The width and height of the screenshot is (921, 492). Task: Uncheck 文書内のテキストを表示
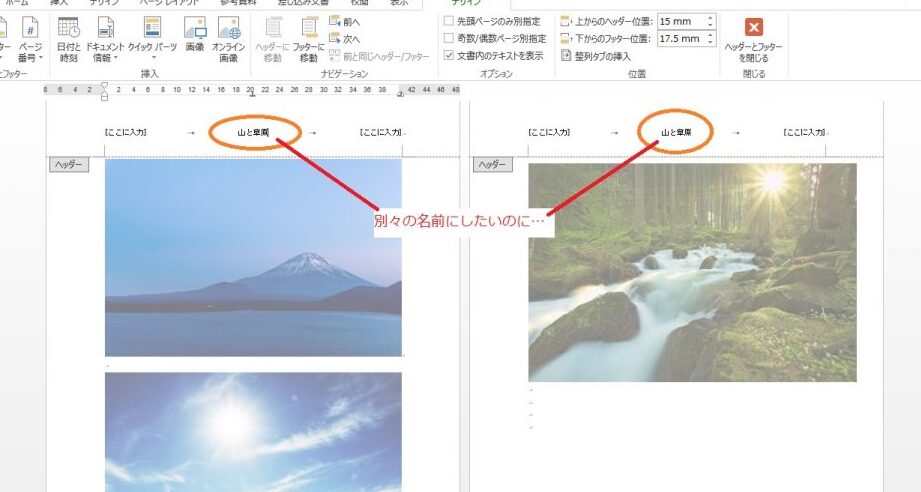click(449, 55)
